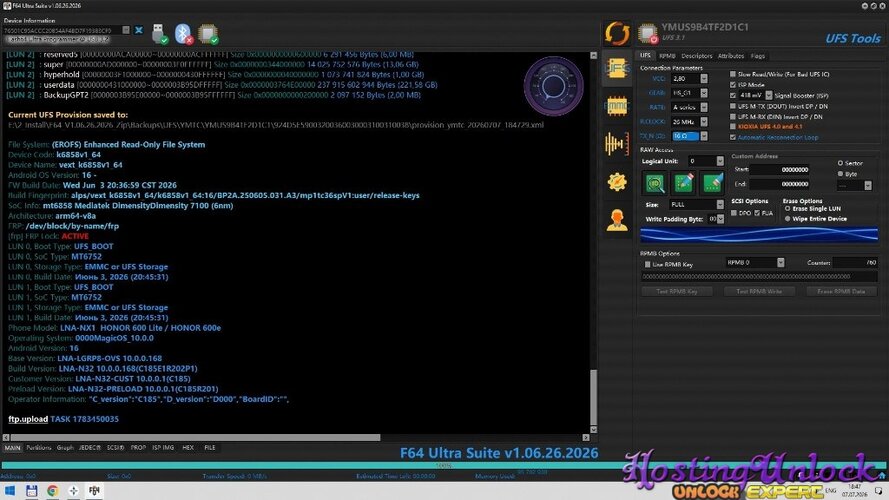Toggle the FUA SCSI option
889x500 pixels.
(757, 213)
